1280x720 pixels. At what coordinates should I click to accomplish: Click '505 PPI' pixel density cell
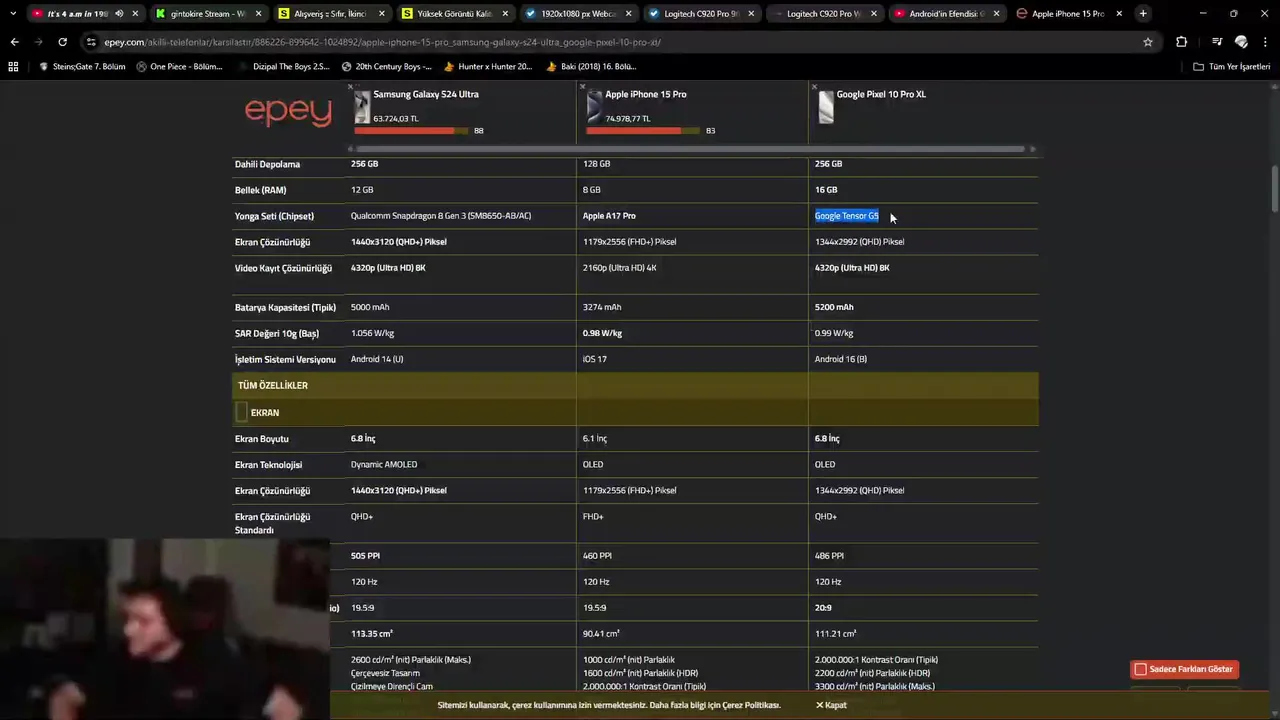coord(365,555)
